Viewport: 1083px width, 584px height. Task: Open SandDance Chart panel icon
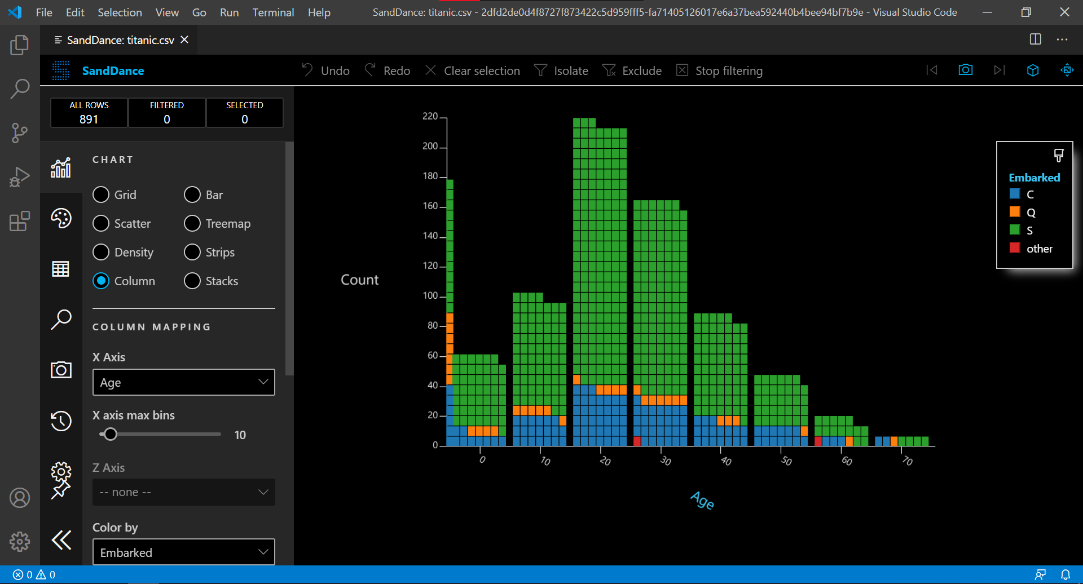61,168
